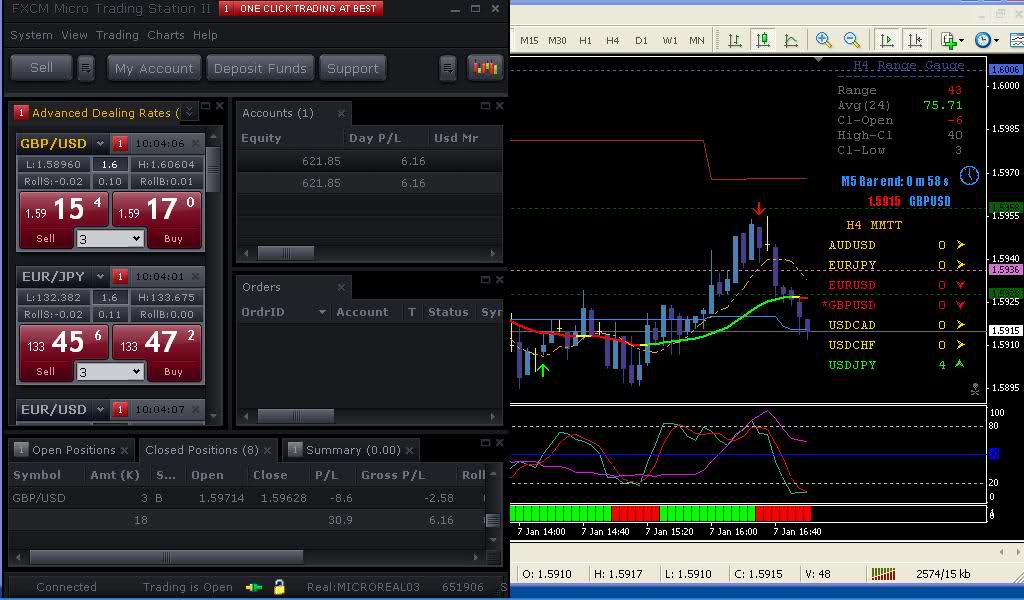Toggle auto scroll on the chart
The width and height of the screenshot is (1024, 600).
coord(886,40)
